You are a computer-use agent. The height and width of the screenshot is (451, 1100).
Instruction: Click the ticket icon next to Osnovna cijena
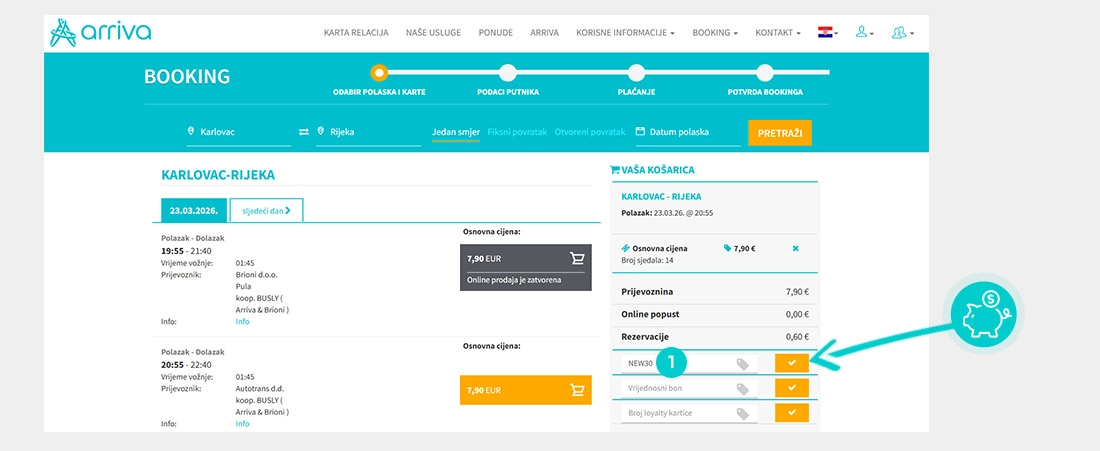pyautogui.click(x=626, y=248)
